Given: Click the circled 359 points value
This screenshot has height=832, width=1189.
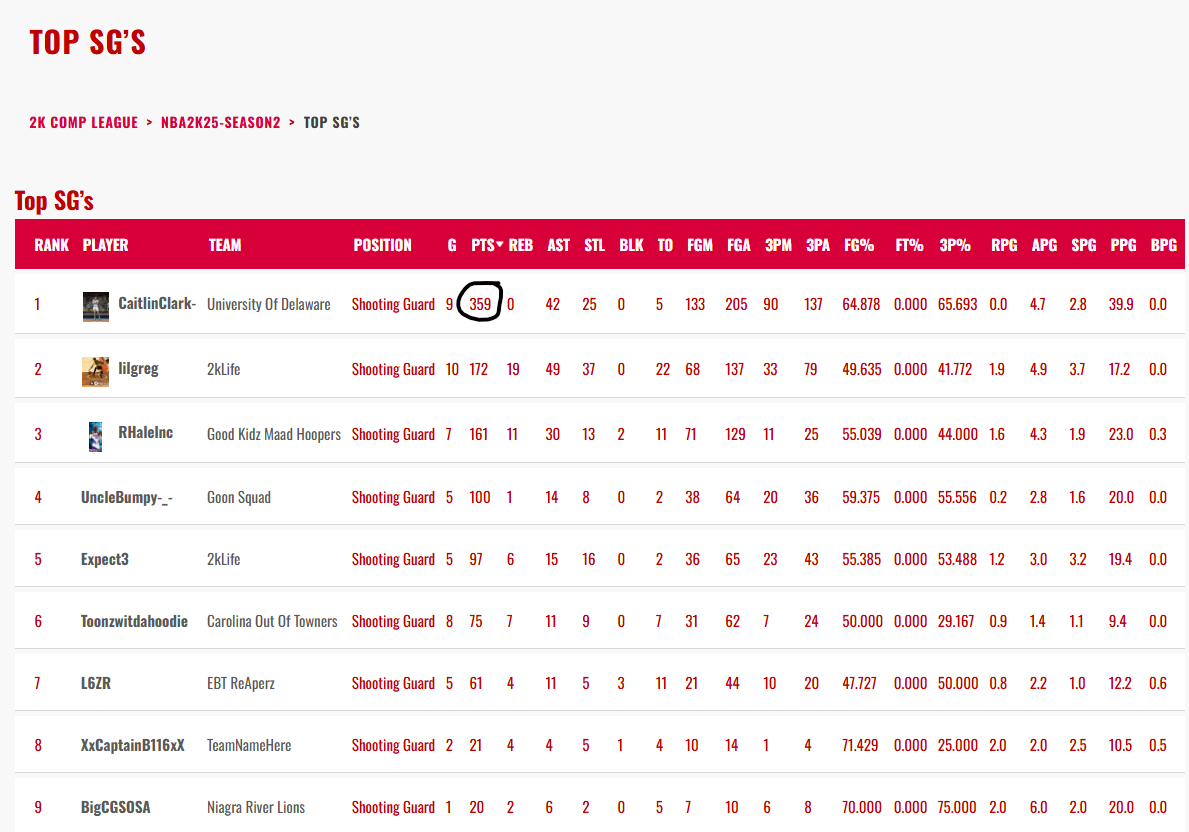Looking at the screenshot, I should coord(479,303).
